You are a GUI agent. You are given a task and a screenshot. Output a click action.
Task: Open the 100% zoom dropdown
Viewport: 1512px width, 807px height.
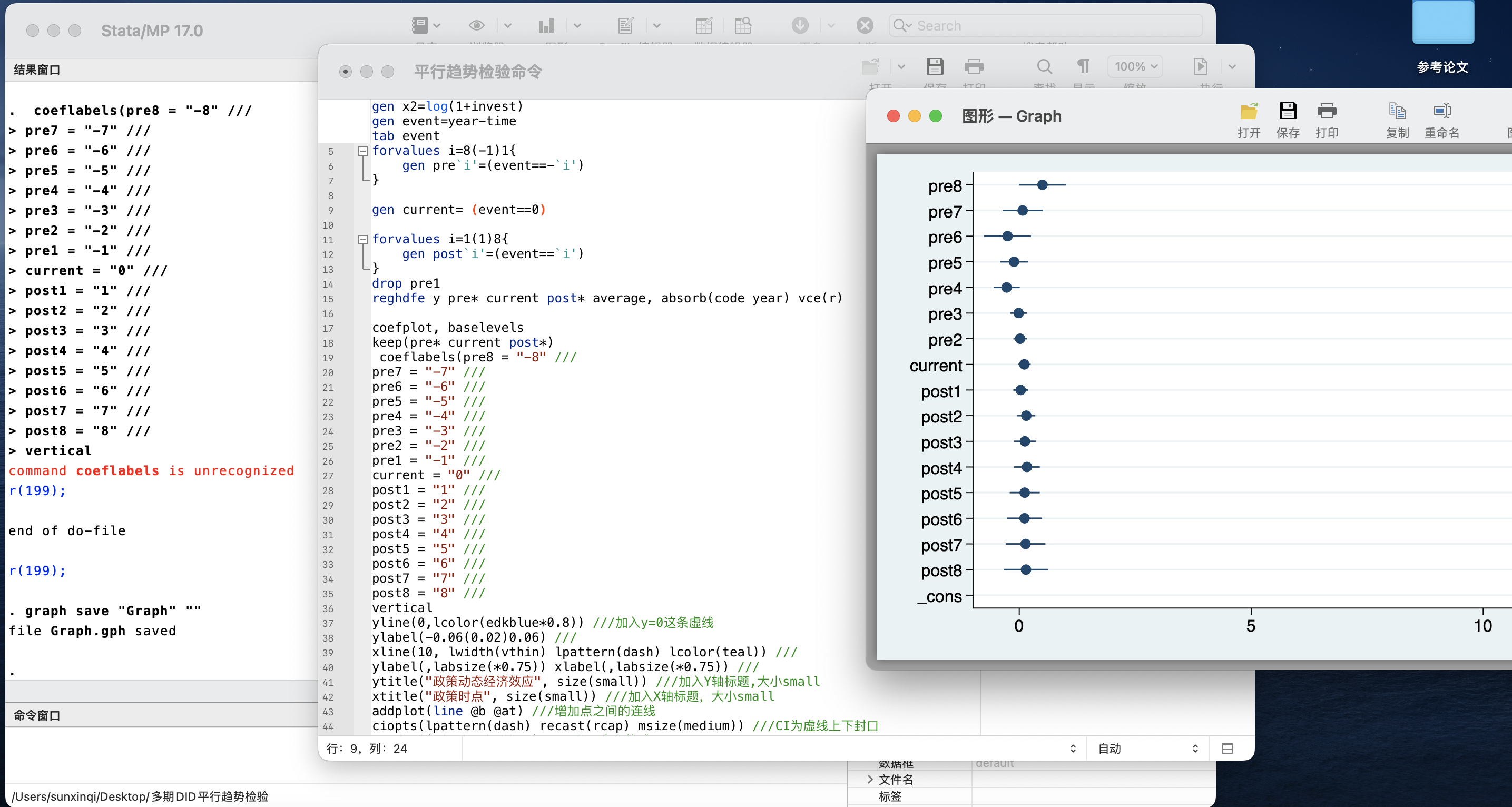tap(1135, 66)
